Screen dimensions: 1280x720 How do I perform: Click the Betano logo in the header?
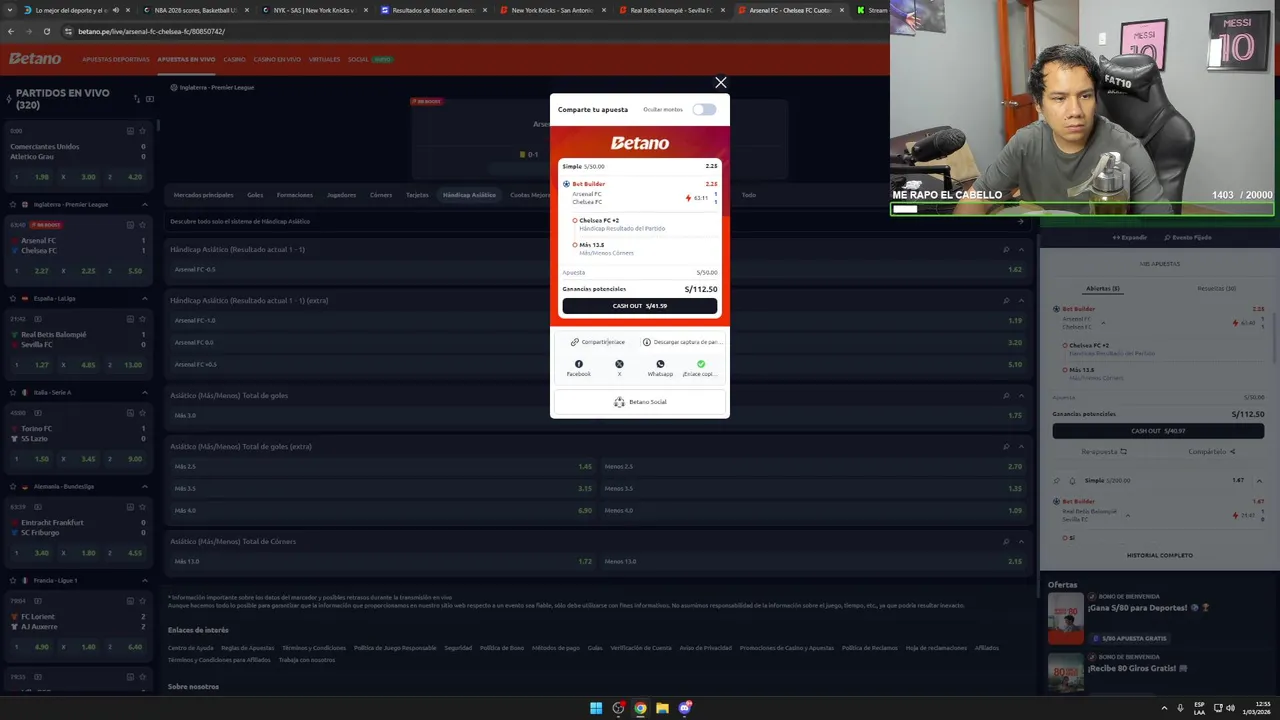(x=35, y=59)
